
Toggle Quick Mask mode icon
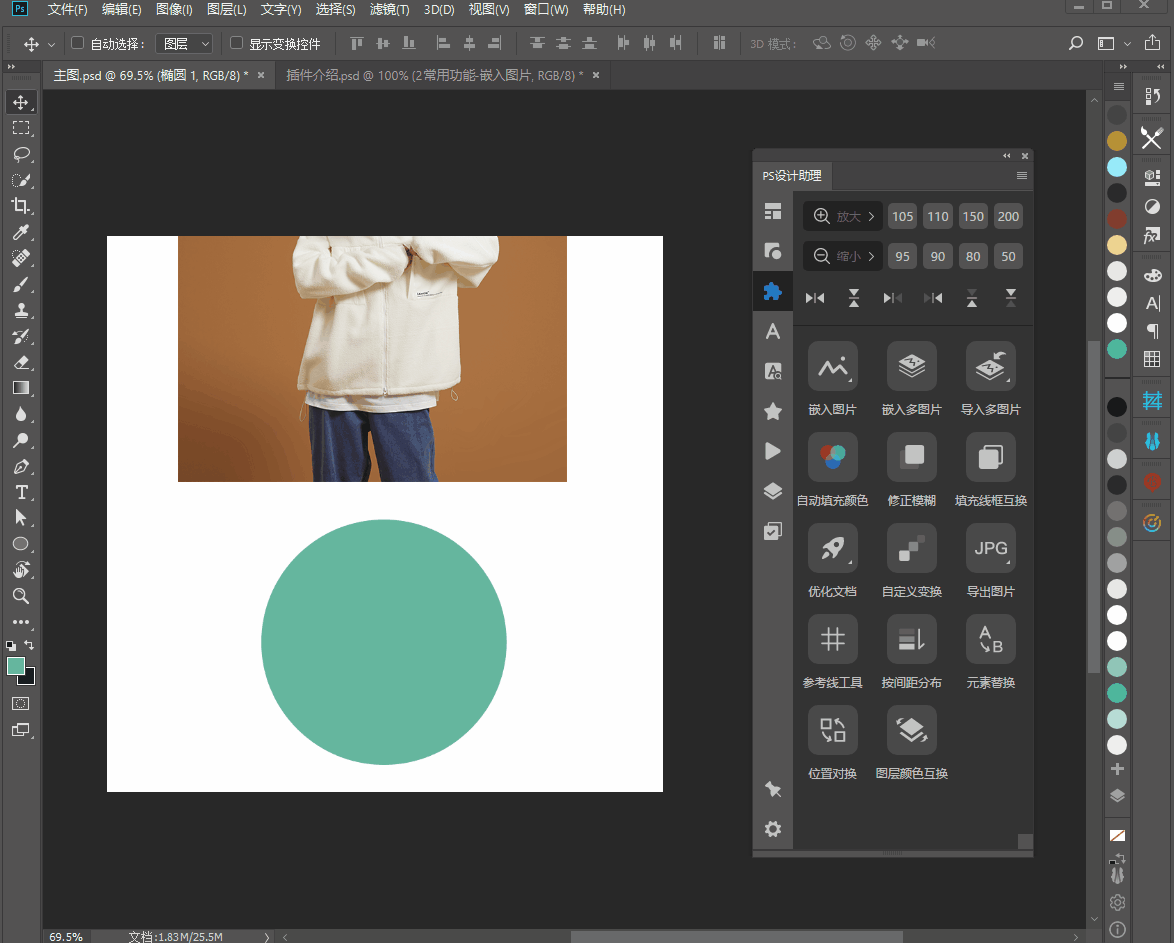pos(21,703)
